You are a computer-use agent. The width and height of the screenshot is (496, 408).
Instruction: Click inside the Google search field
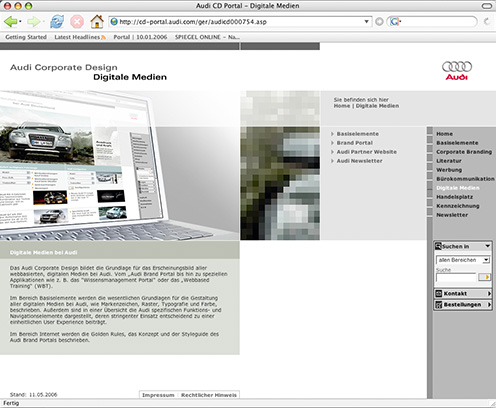click(x=438, y=22)
